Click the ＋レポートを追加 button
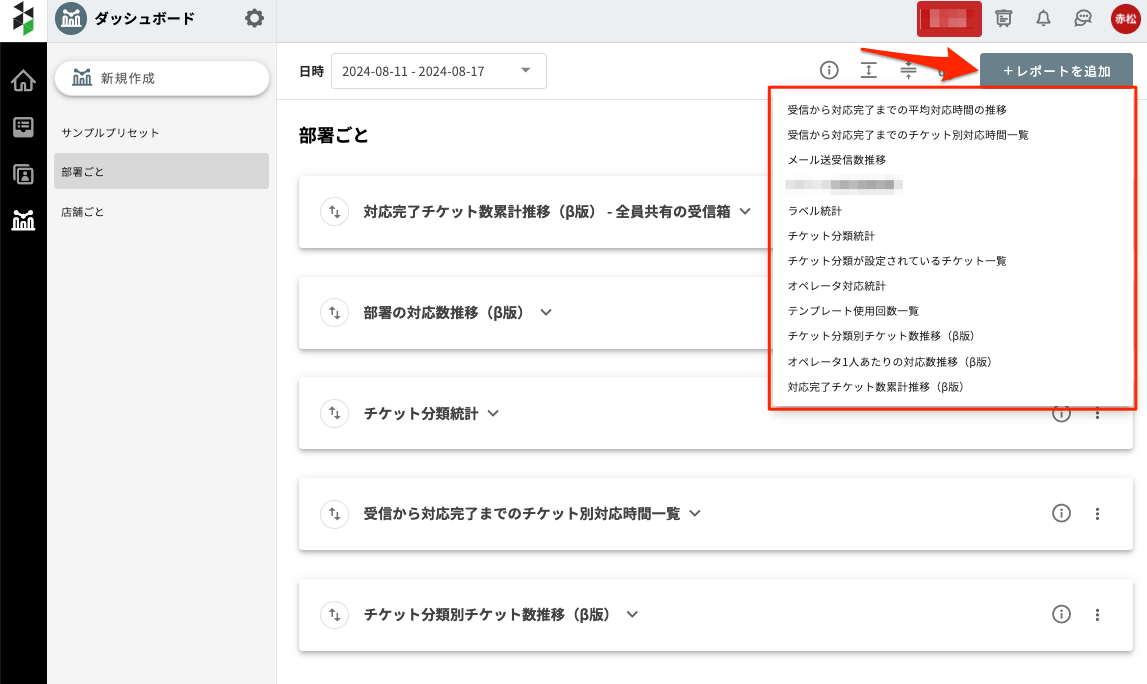This screenshot has height=684, width=1147. point(1056,71)
